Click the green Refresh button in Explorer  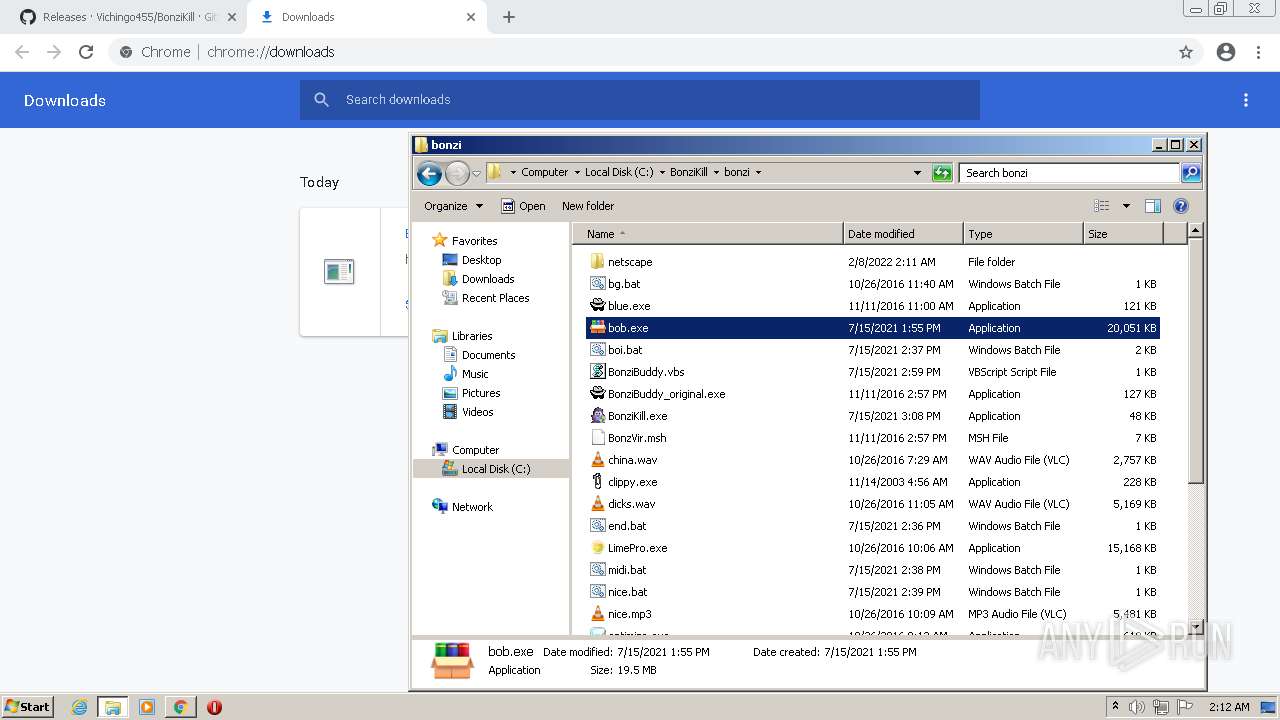[942, 173]
